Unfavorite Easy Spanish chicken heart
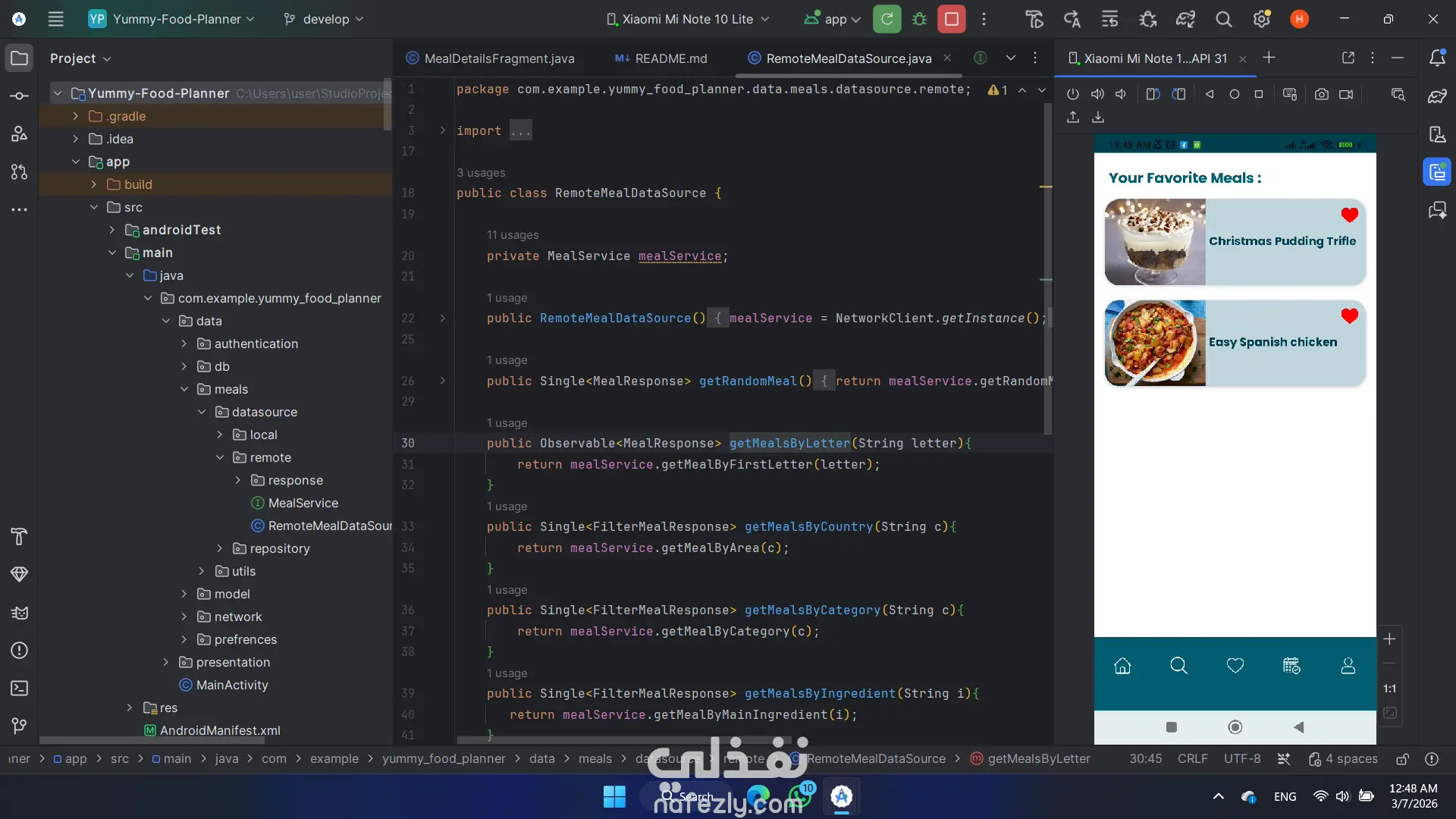1456x819 pixels. [x=1349, y=315]
